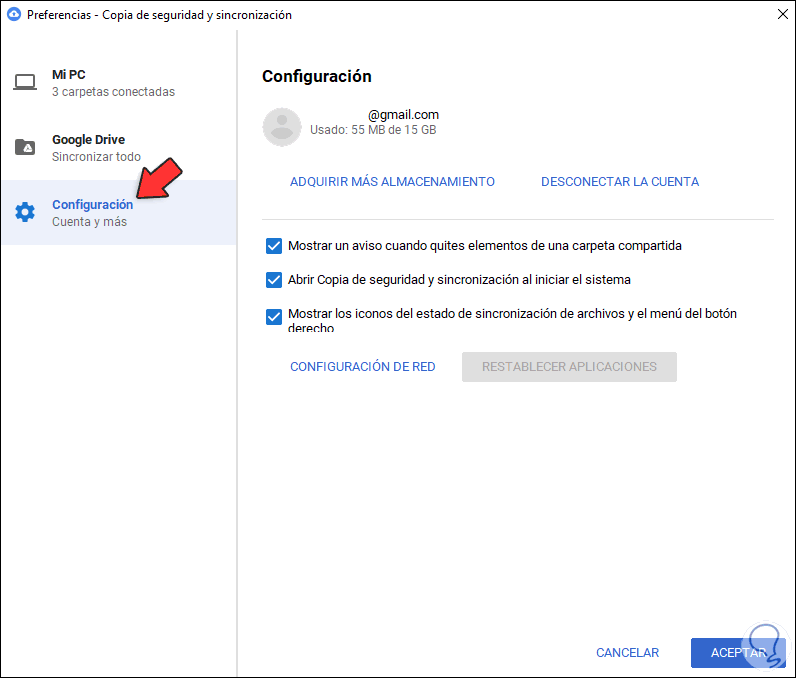Uncheck the shared folder removal warning checkbox

pyautogui.click(x=274, y=246)
